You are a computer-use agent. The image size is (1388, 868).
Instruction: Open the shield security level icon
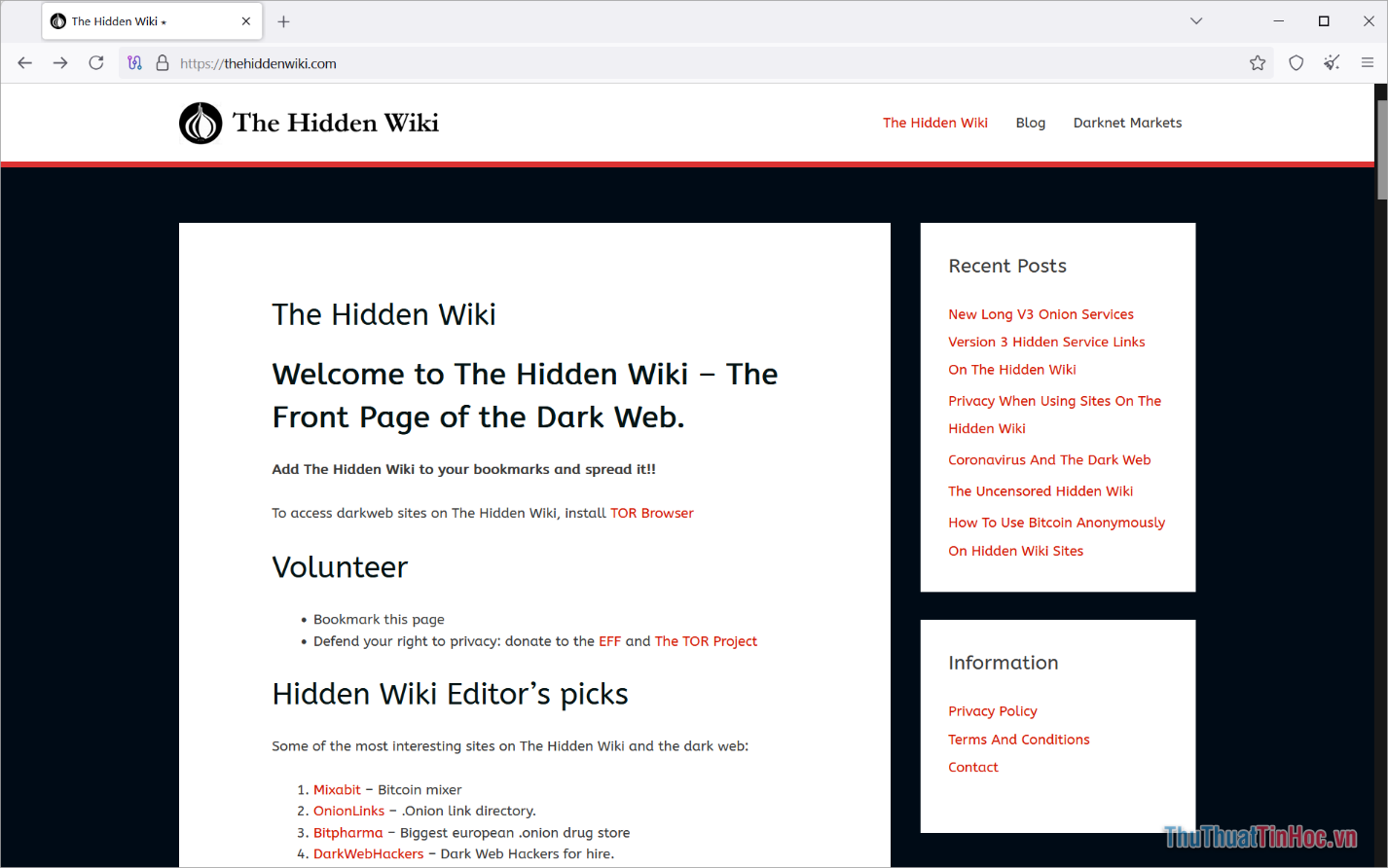point(1297,63)
